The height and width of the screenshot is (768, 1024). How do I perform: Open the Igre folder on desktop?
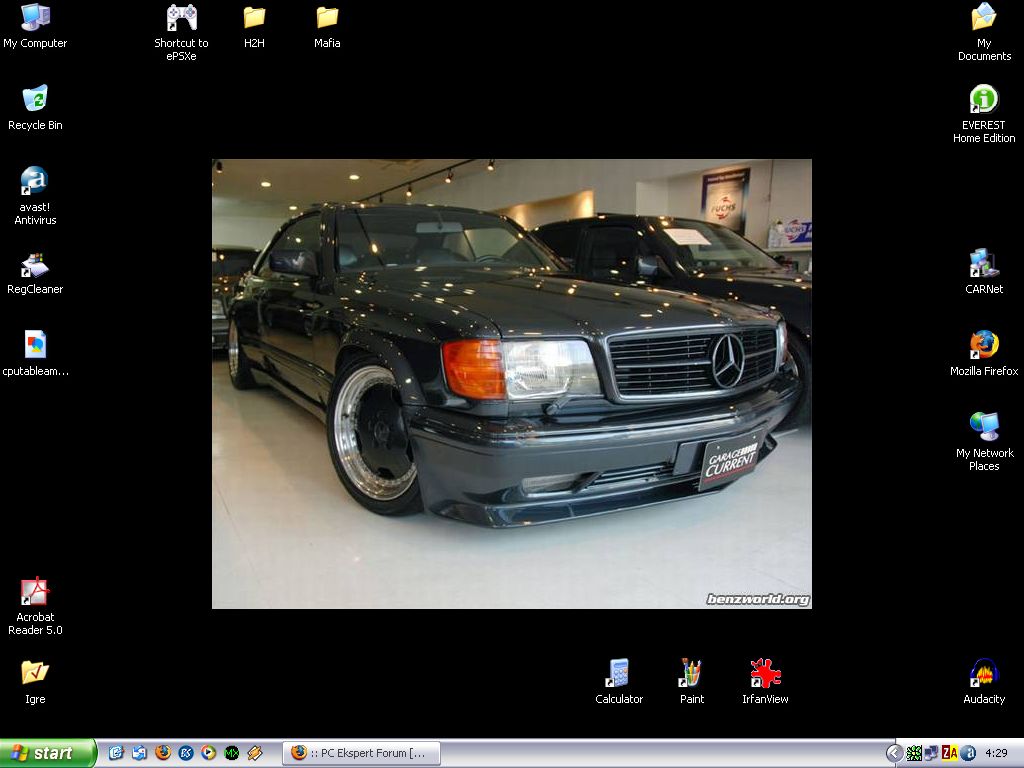tap(35, 674)
